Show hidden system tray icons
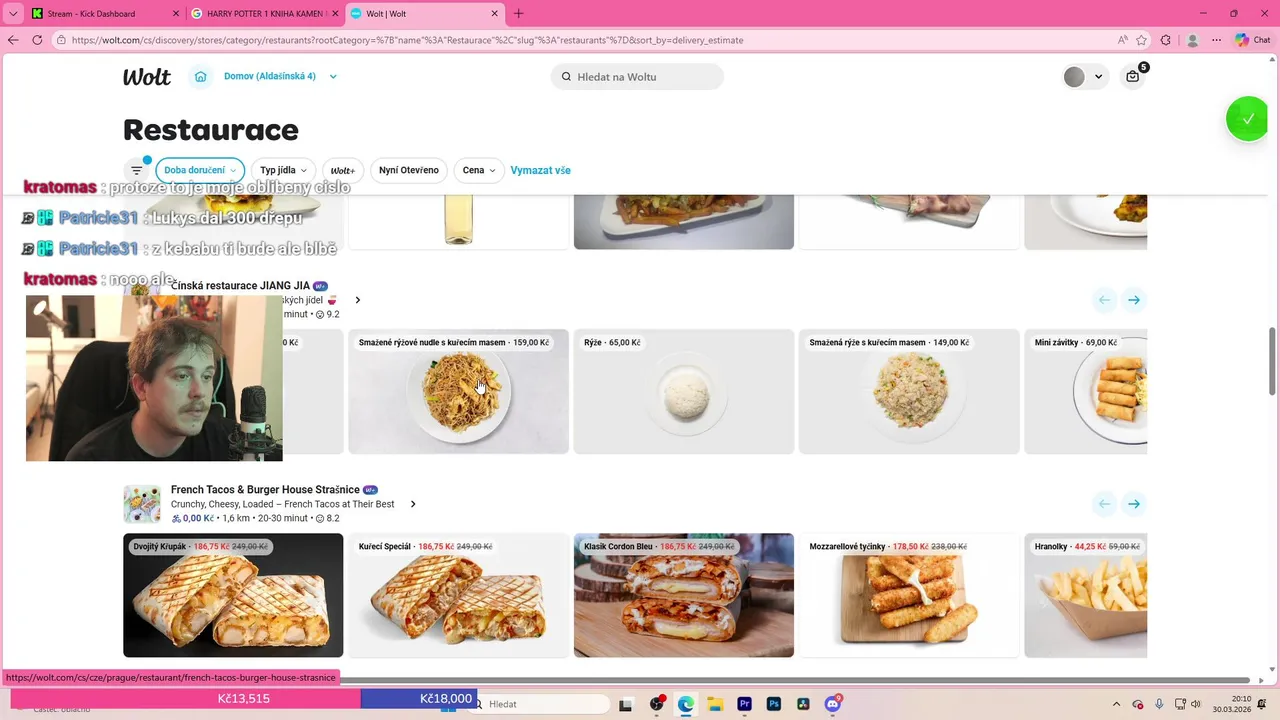 click(1116, 704)
